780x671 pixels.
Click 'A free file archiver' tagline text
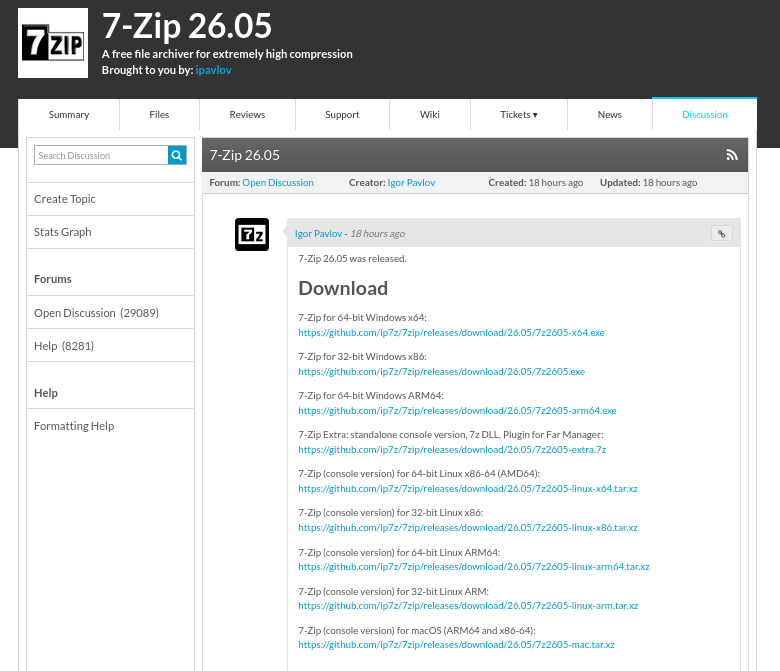pyautogui.click(x=227, y=54)
